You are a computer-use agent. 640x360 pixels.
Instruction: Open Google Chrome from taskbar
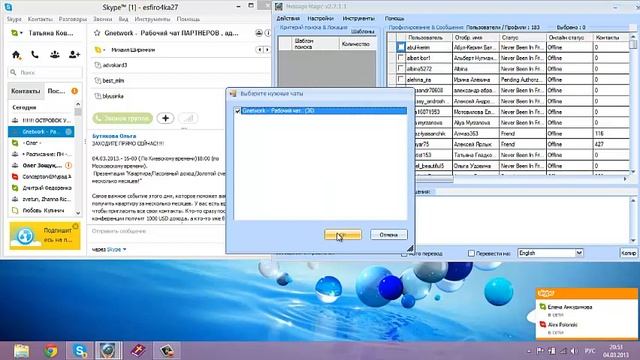51,351
